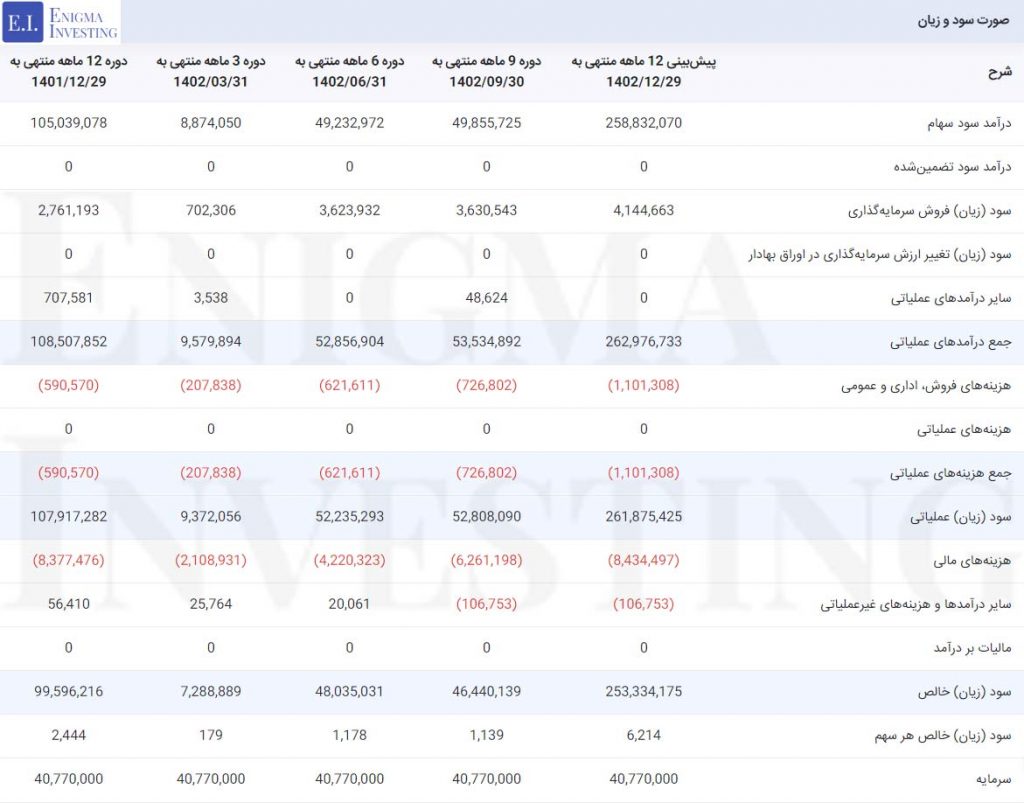Click the جمع درآمدهای عملیاتی row label
The image size is (1024, 803).
[950, 342]
